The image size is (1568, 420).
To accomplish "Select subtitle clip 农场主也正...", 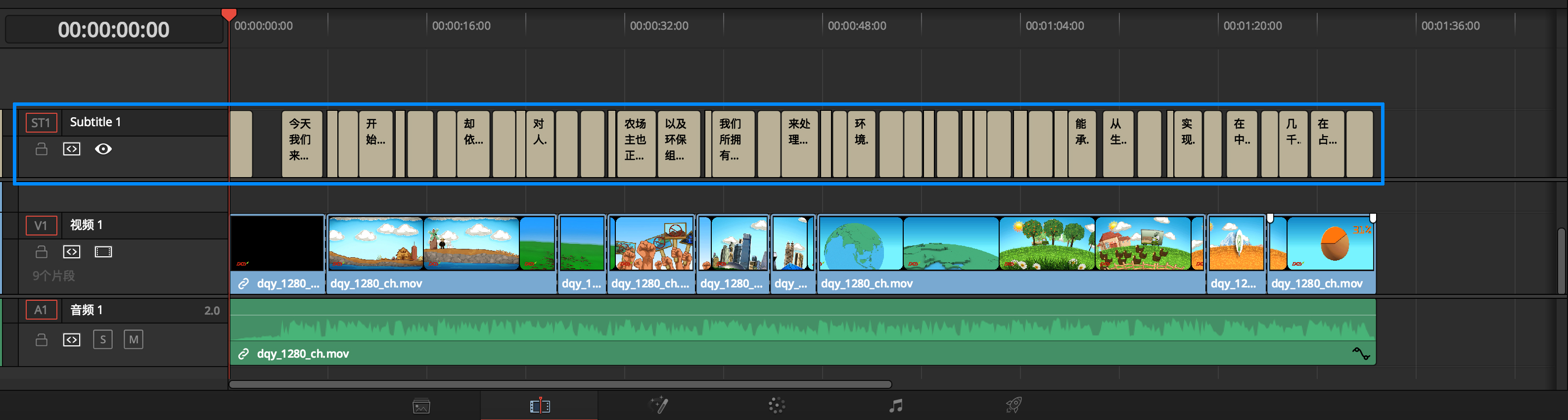I will pyautogui.click(x=636, y=143).
